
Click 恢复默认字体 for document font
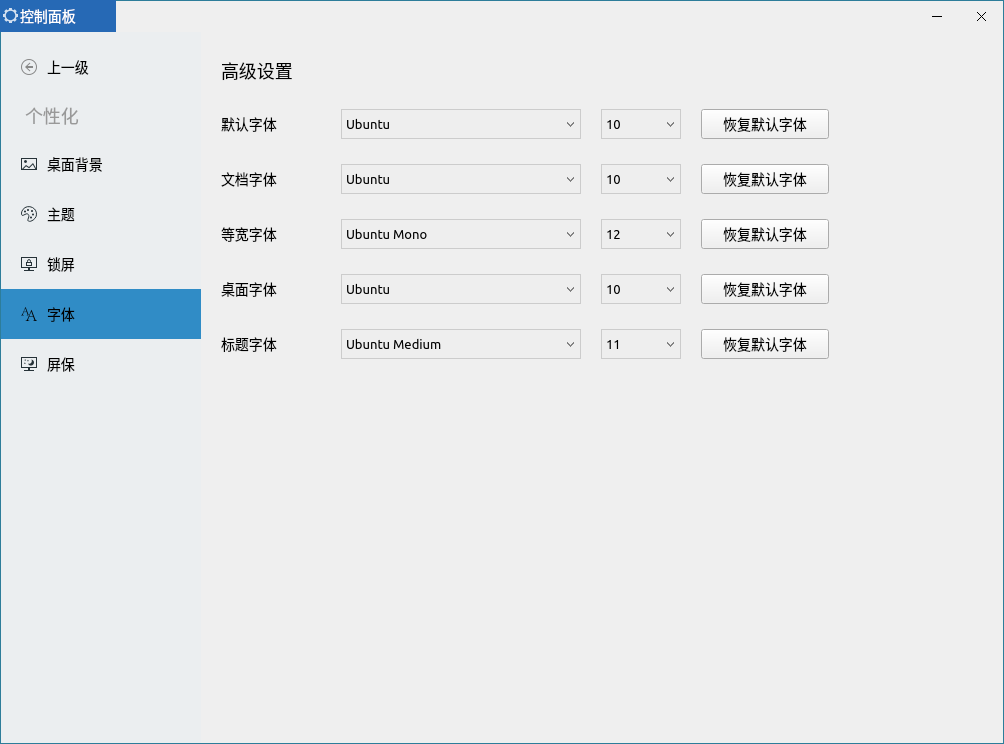pos(764,179)
